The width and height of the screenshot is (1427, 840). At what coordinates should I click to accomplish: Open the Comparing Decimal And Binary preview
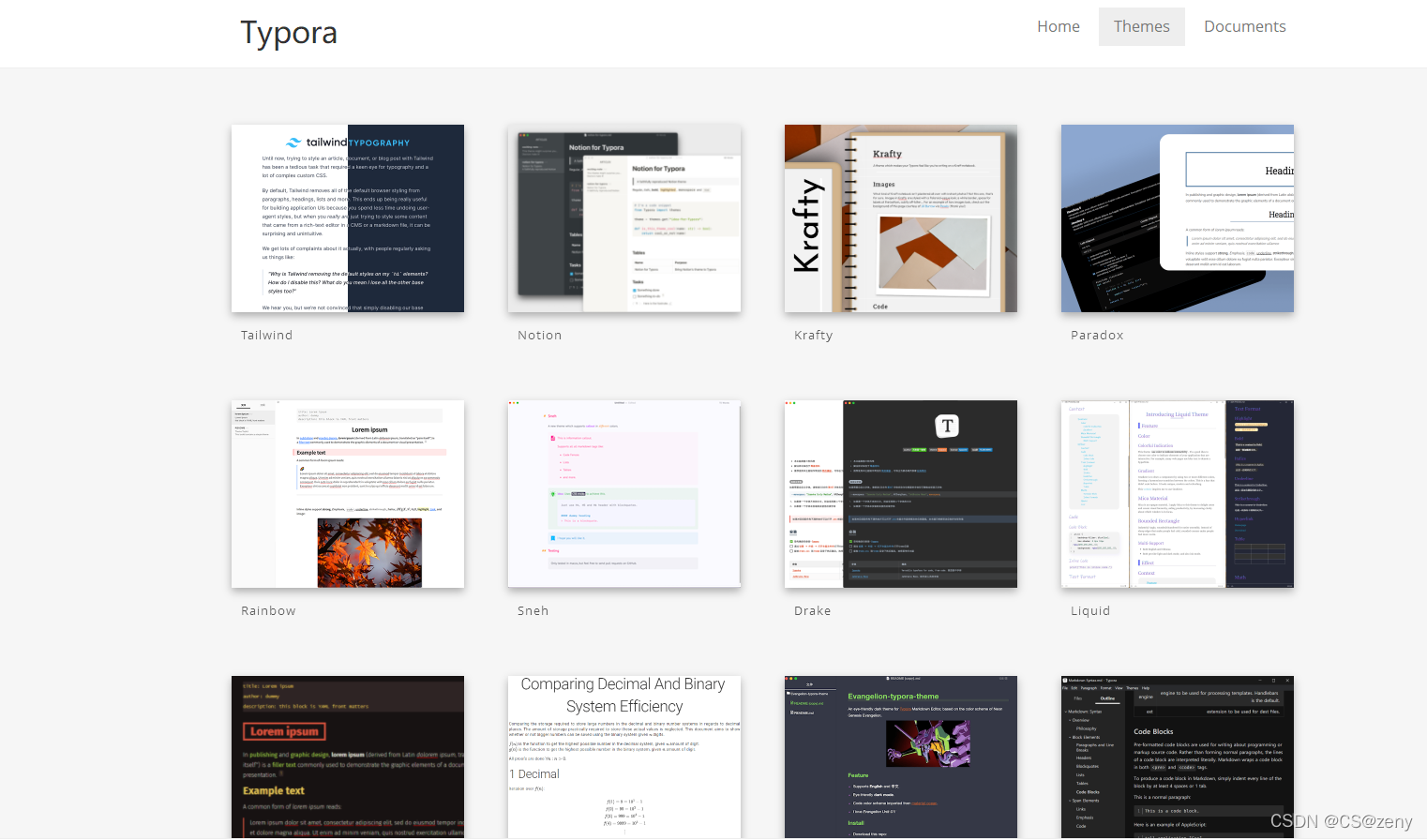pos(624,757)
